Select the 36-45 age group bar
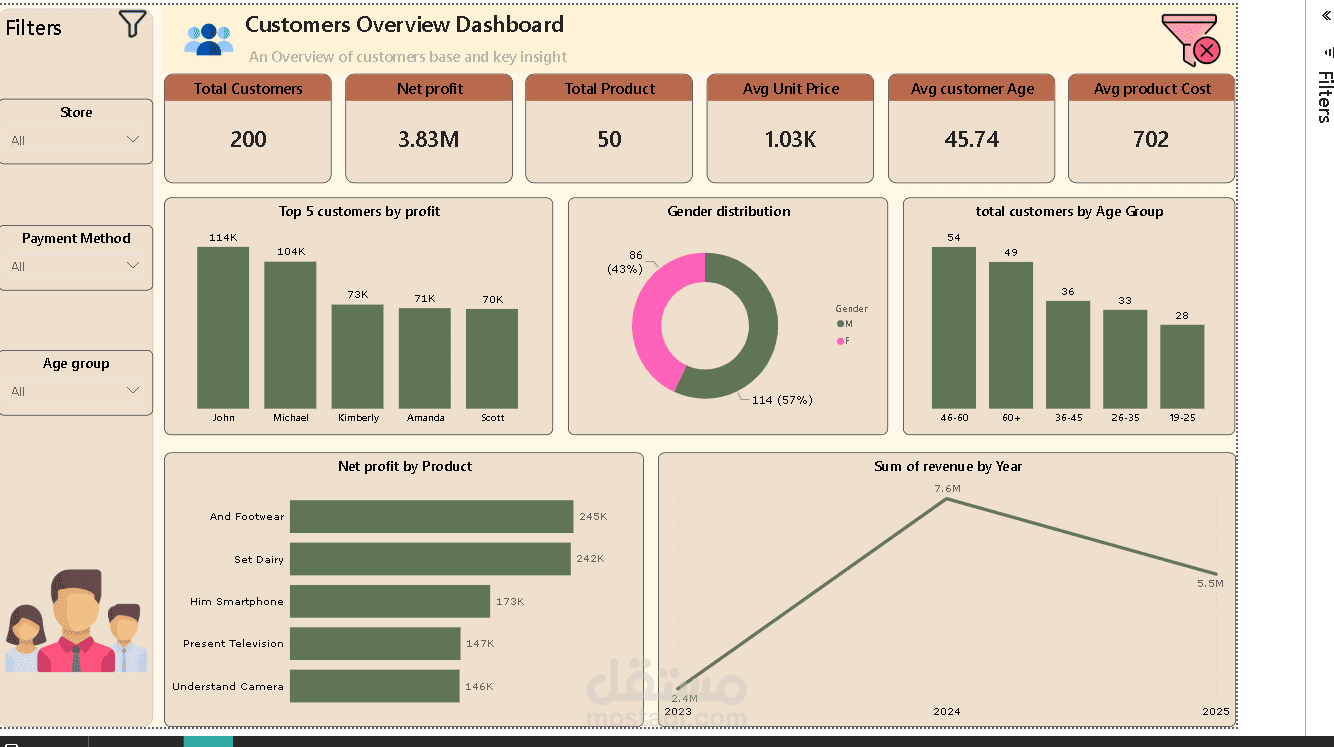 click(x=1068, y=355)
